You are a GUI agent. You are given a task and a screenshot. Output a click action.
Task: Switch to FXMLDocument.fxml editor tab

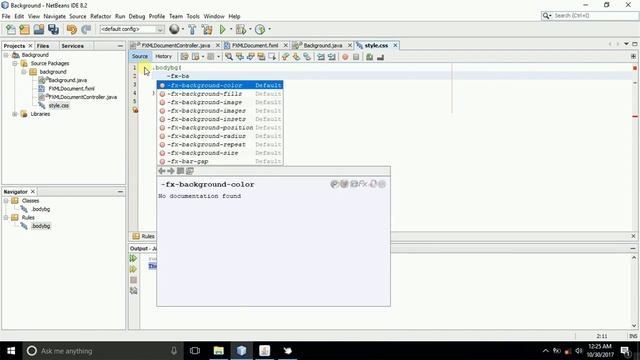[x=255, y=45]
